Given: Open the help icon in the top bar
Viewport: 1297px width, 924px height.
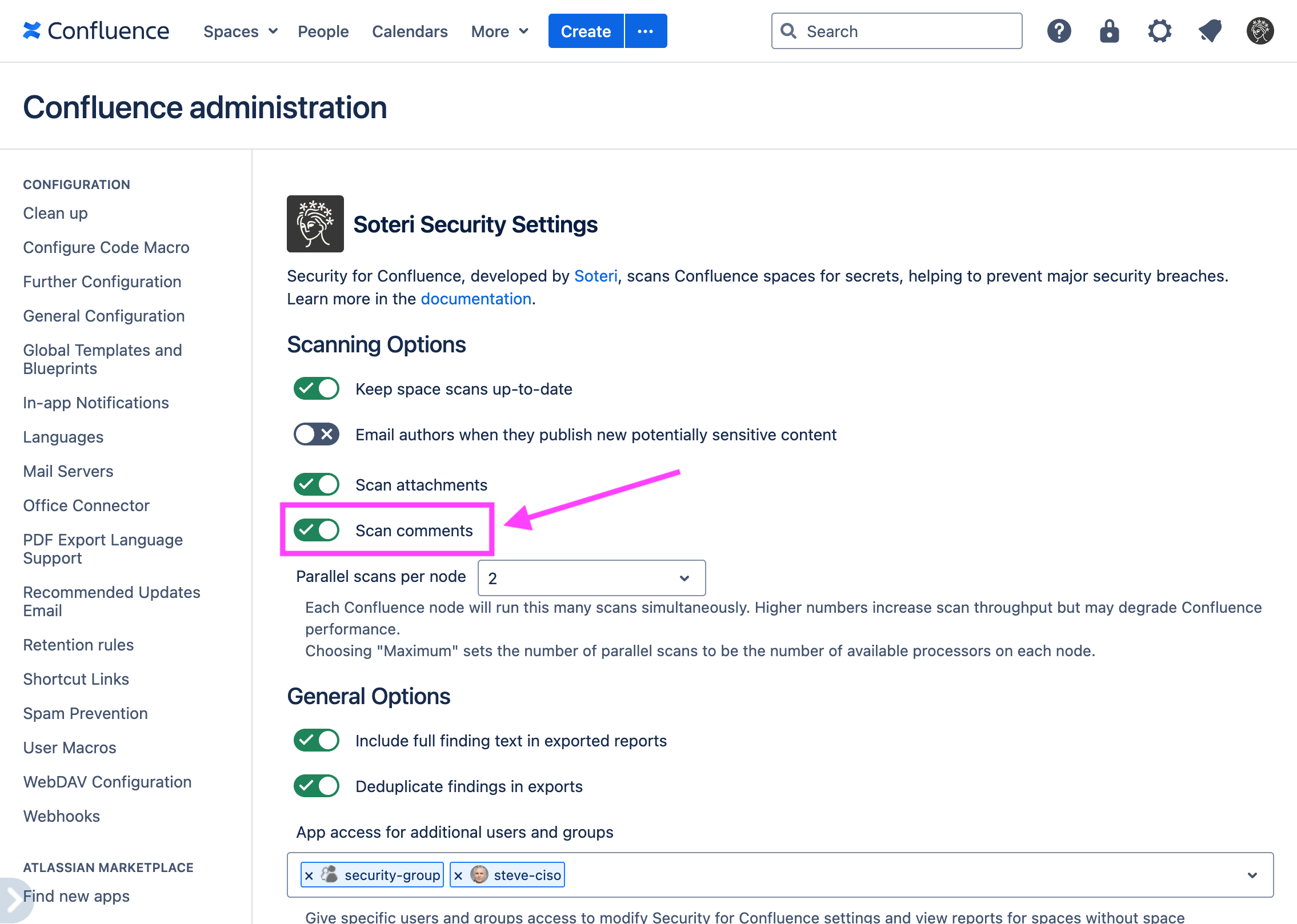Looking at the screenshot, I should point(1059,31).
